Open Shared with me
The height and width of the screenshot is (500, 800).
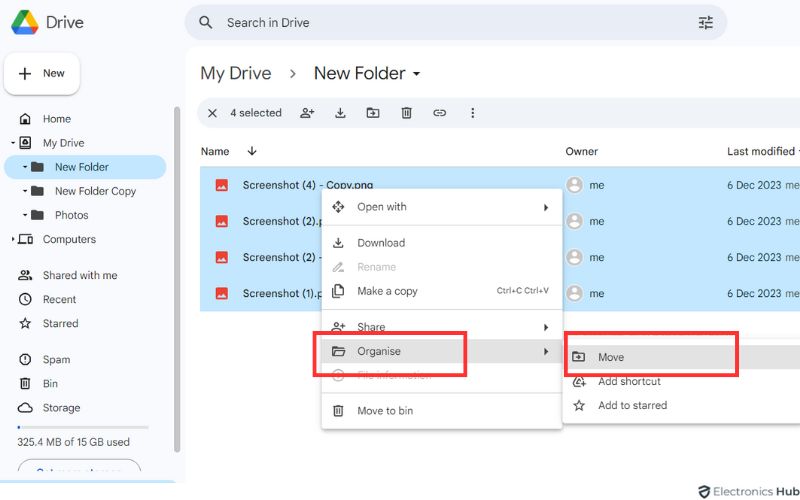[x=80, y=276]
